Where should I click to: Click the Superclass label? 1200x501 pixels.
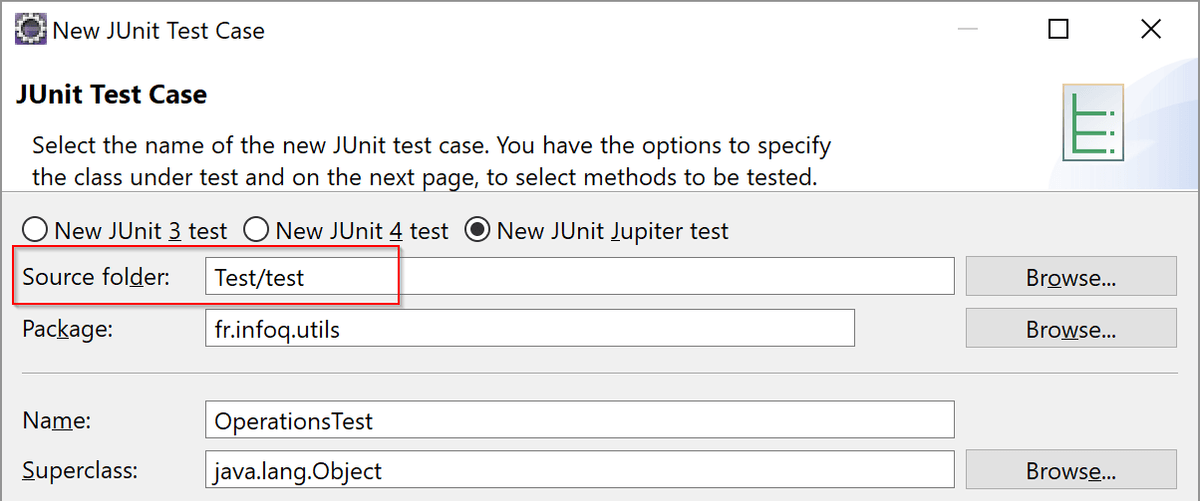coord(80,471)
